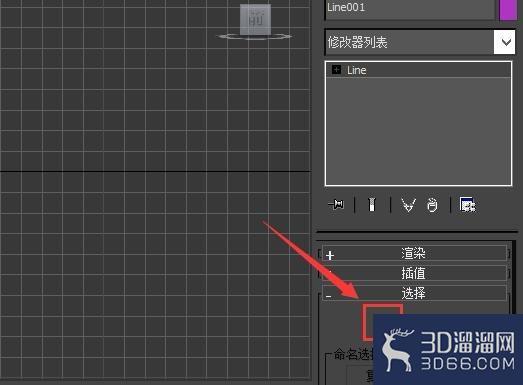Click the purple object color swatch

pos(508,9)
